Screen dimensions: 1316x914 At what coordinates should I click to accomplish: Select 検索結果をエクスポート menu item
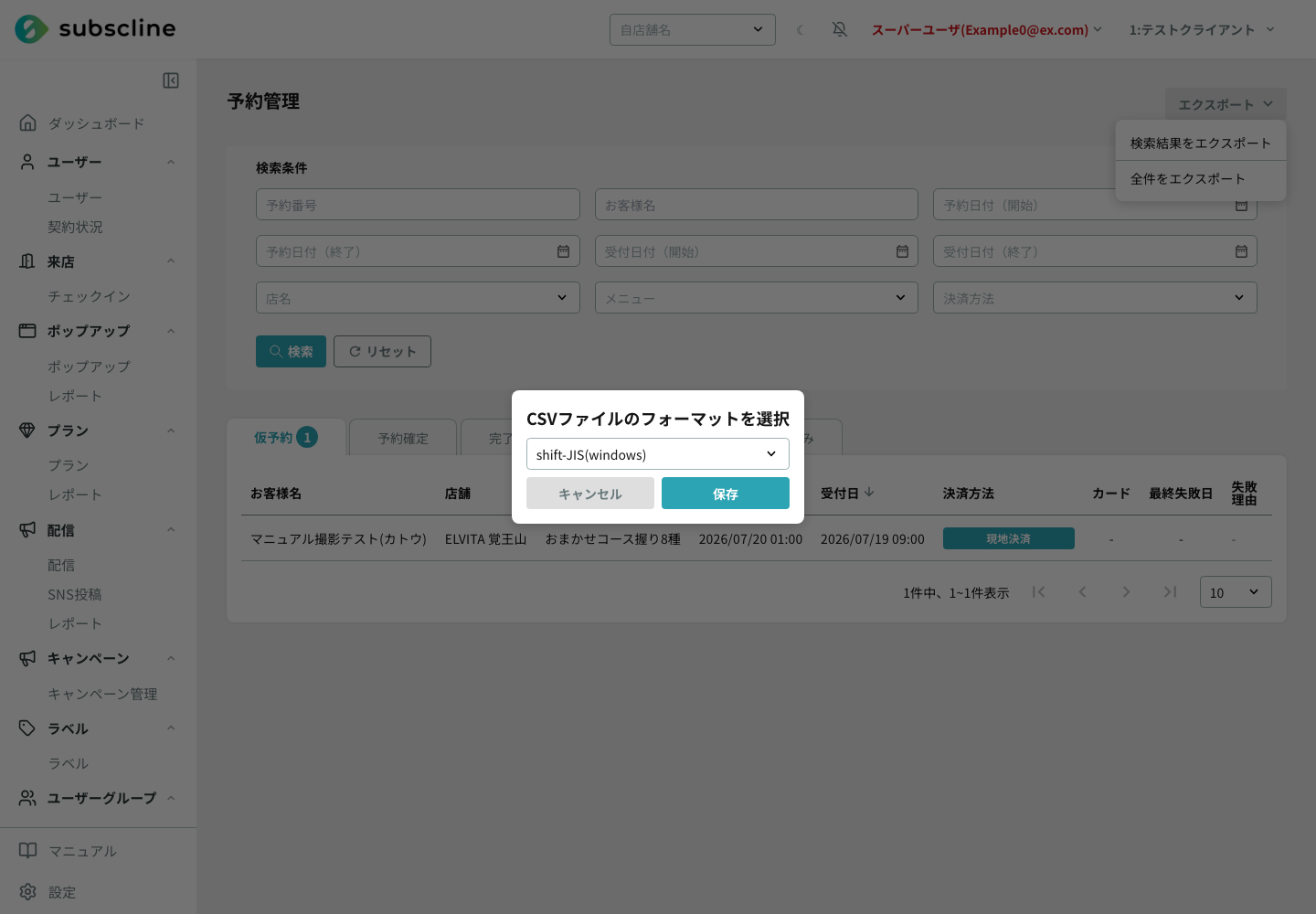[1201, 143]
